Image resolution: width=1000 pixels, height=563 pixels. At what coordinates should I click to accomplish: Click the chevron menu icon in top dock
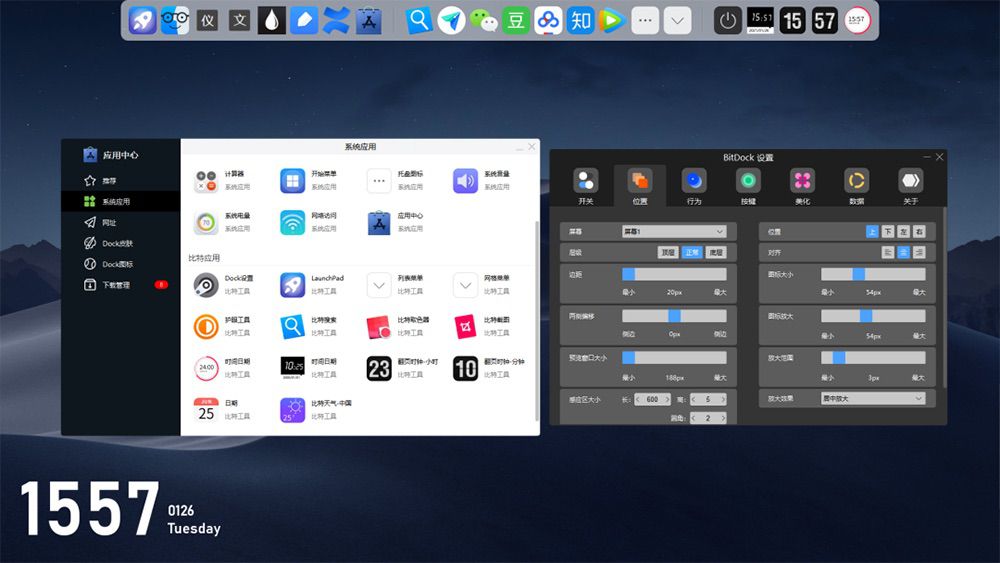tap(677, 21)
